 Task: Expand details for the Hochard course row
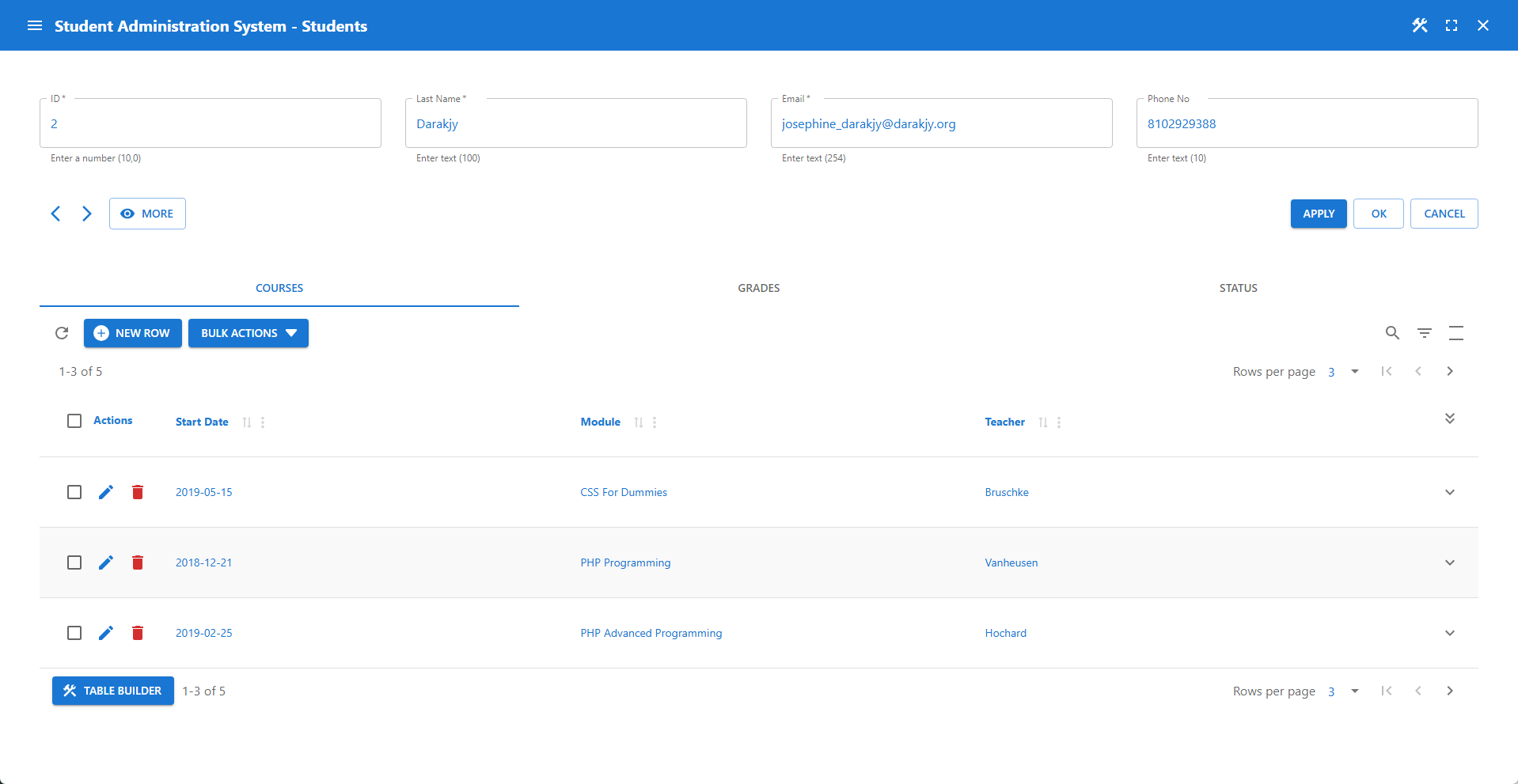coord(1450,633)
